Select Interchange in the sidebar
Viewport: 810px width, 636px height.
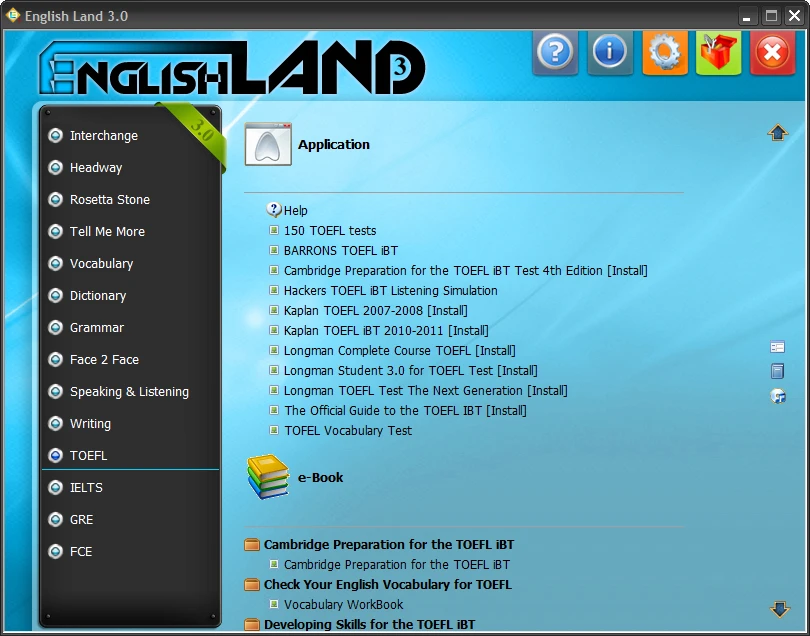tap(104, 136)
